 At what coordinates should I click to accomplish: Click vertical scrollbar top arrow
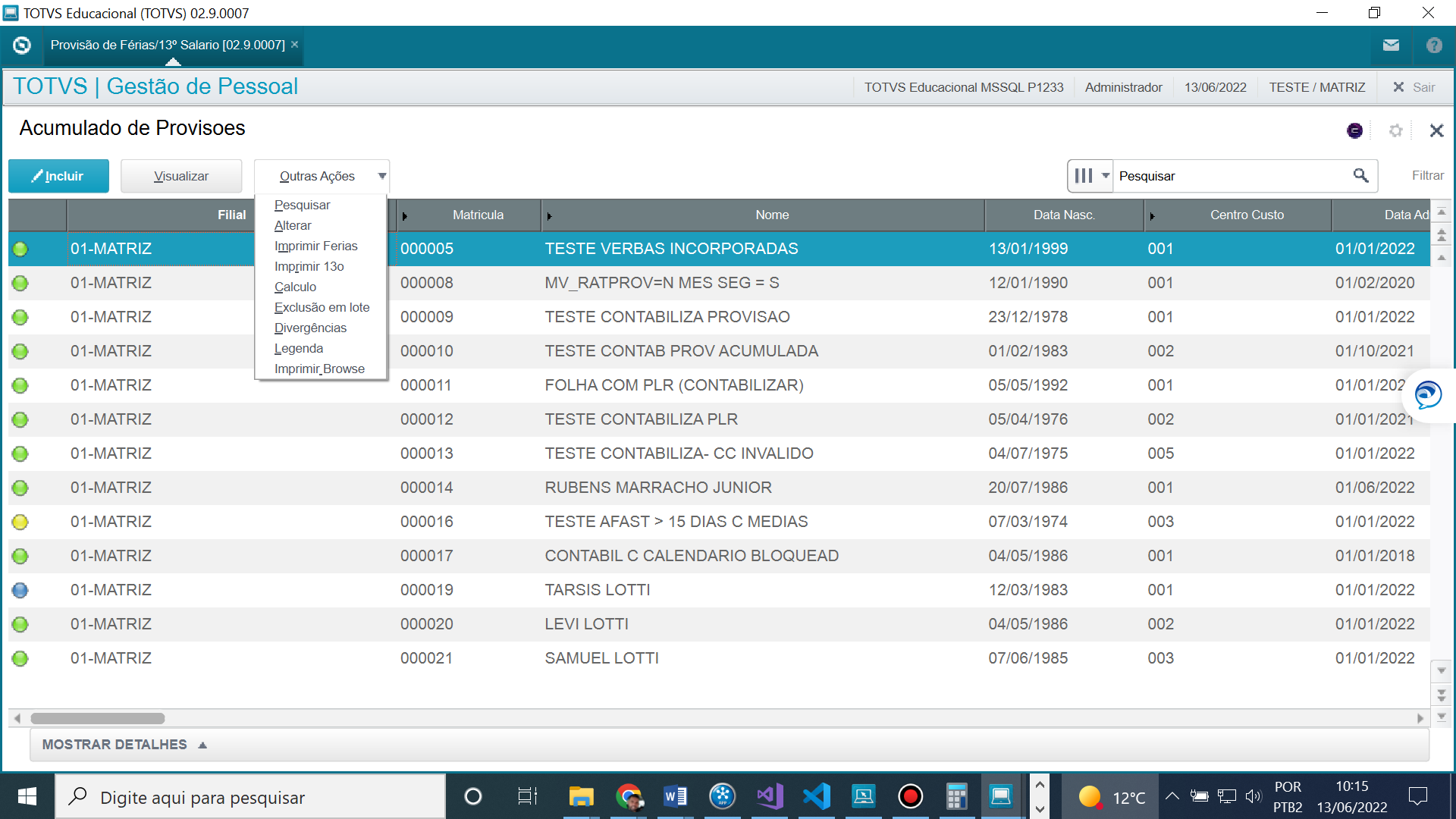pos(1442,213)
